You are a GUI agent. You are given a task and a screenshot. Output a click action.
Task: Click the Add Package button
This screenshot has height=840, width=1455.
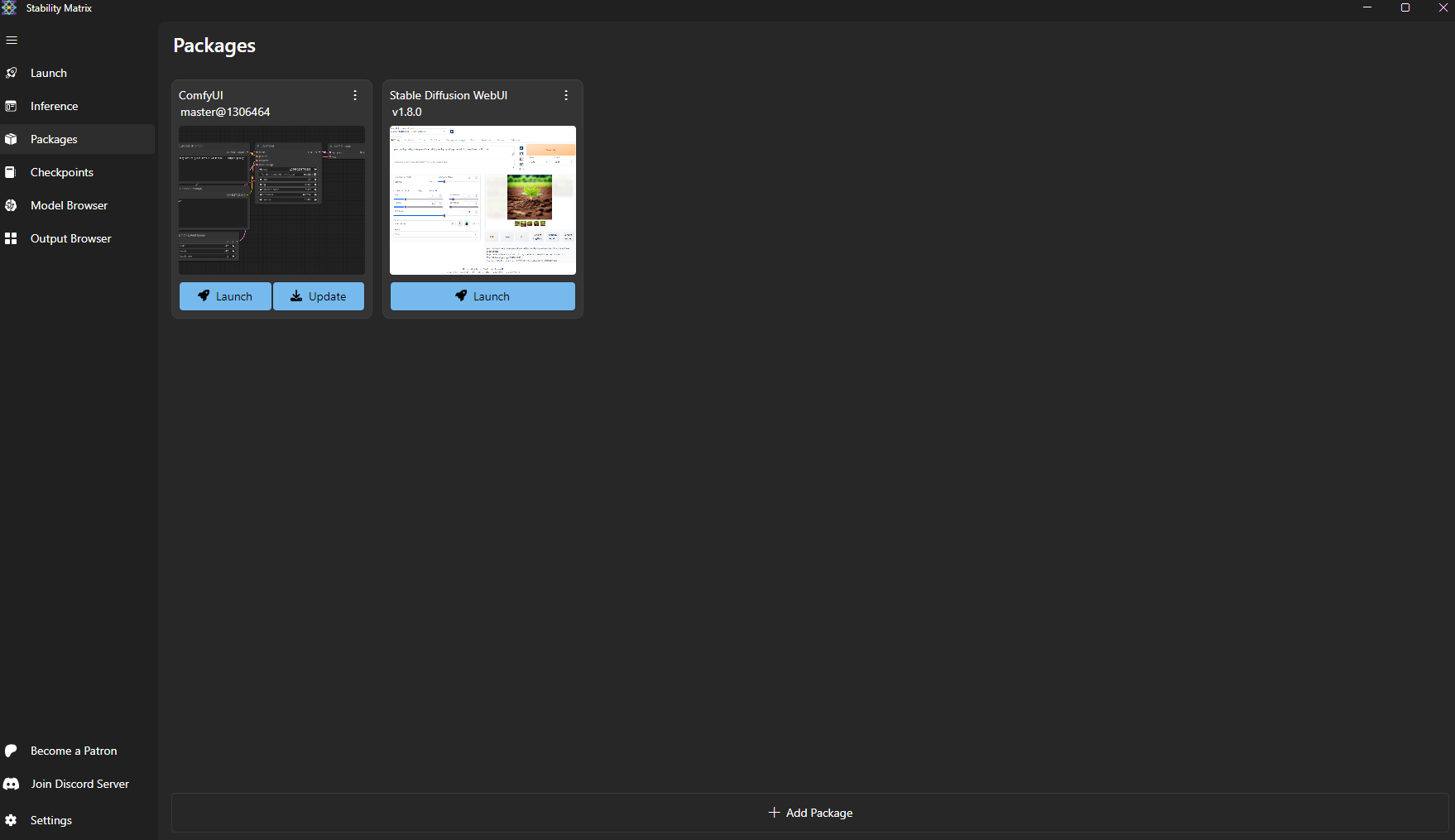tap(810, 813)
